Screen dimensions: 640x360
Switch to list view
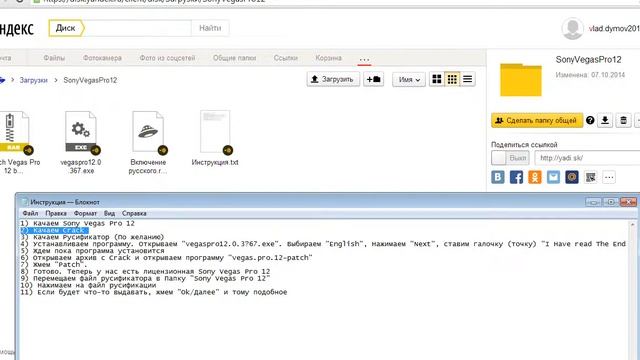(x=467, y=79)
